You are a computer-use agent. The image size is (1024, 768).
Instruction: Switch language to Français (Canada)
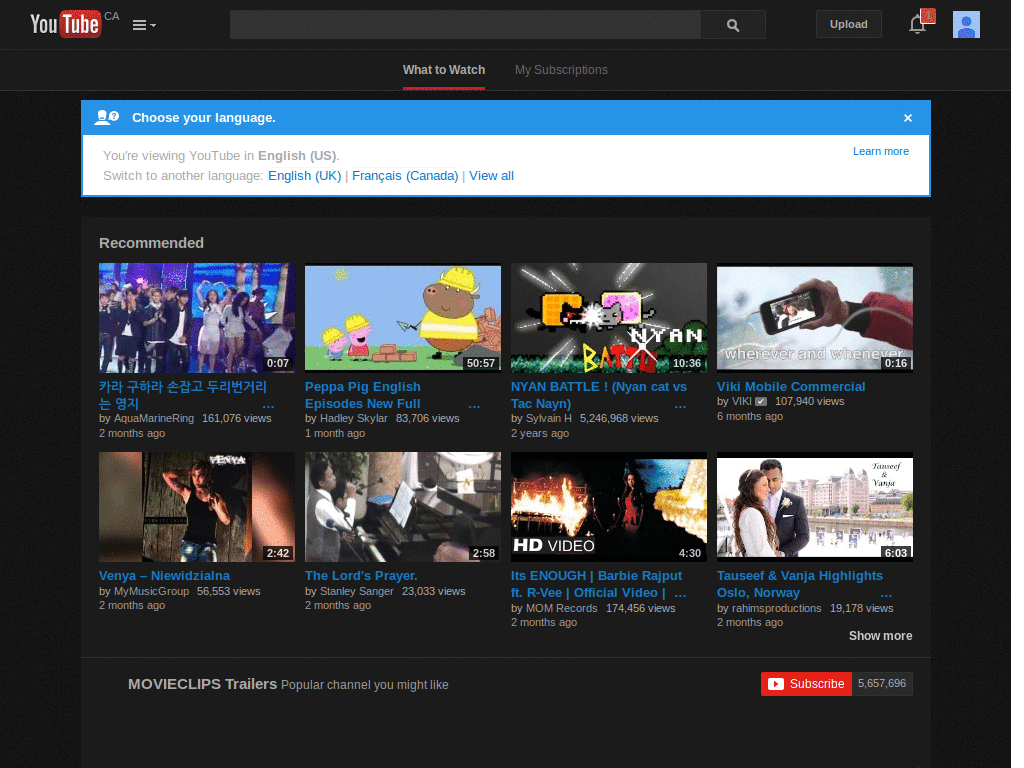tap(405, 176)
